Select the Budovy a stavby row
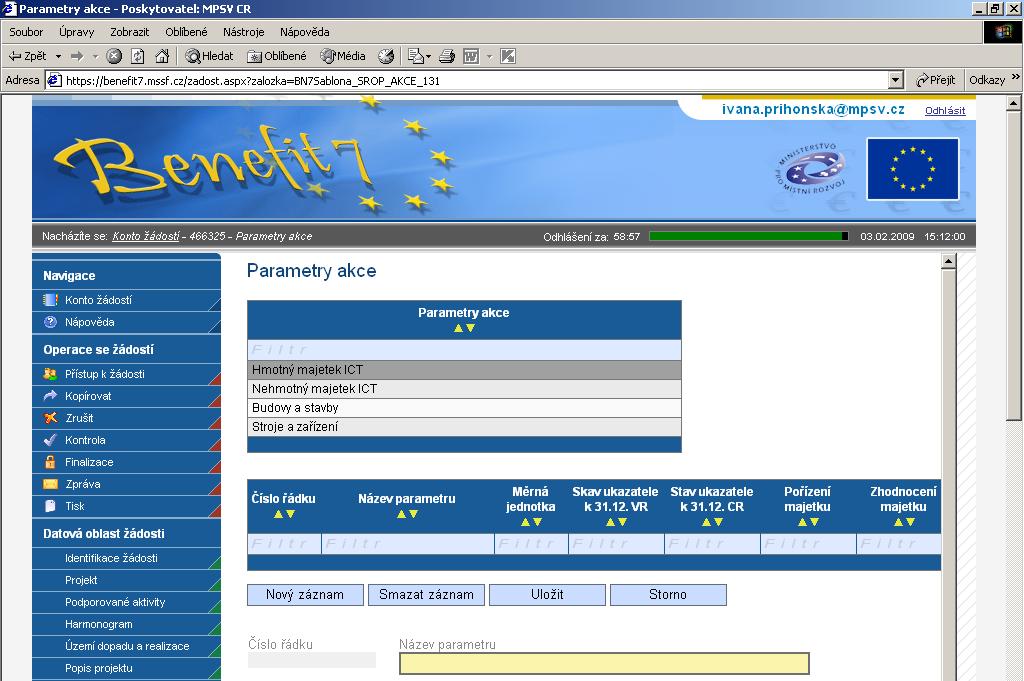Viewport: 1024px width, 681px height. coord(464,407)
